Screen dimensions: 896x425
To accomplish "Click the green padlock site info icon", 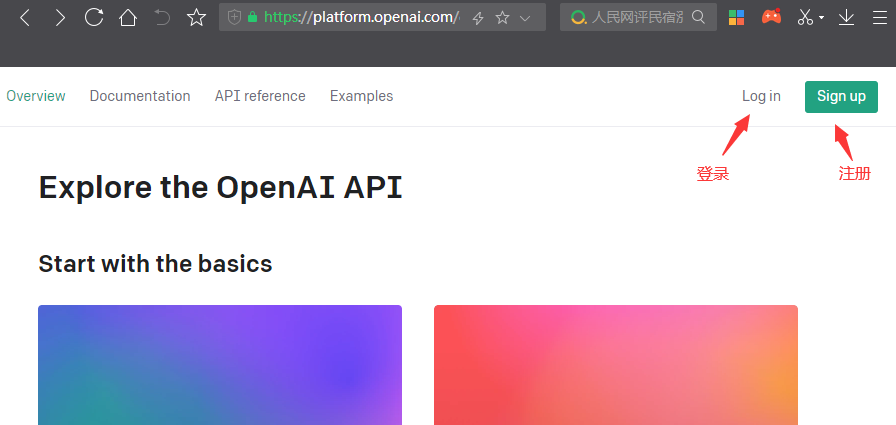I will click(253, 17).
